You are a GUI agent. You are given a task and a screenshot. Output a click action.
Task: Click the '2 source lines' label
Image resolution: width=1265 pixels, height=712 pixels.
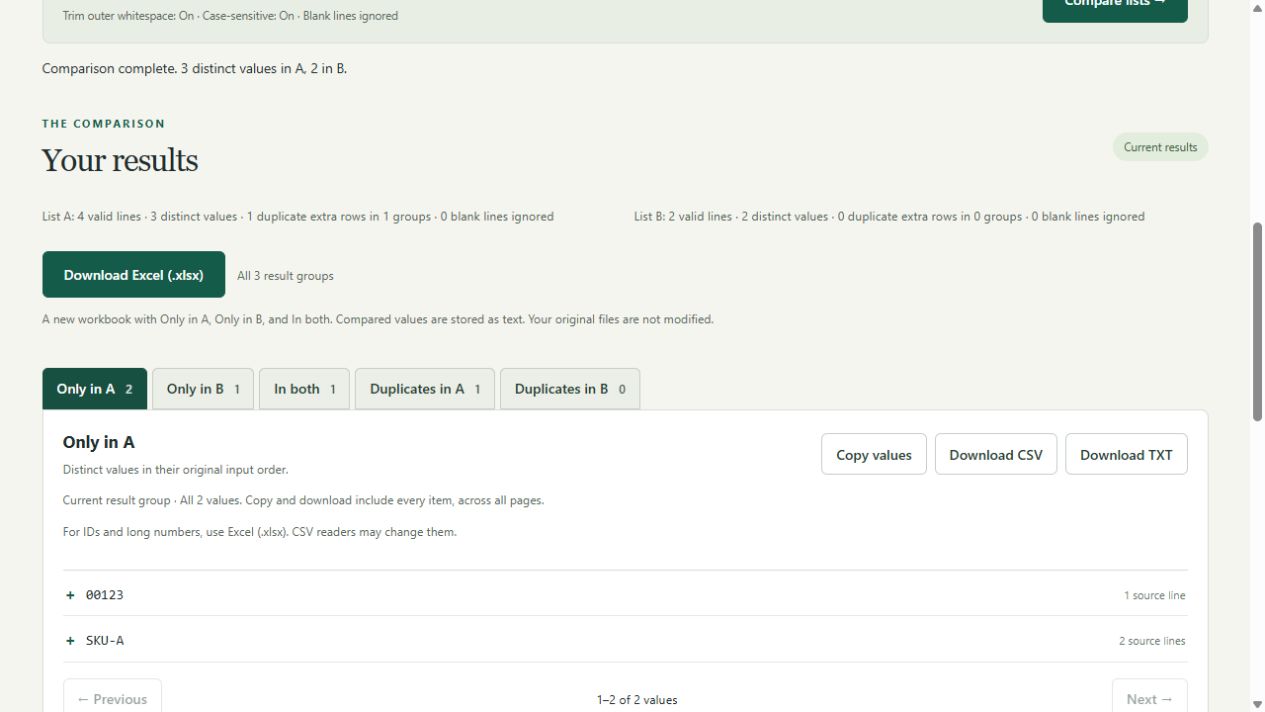pos(1152,641)
